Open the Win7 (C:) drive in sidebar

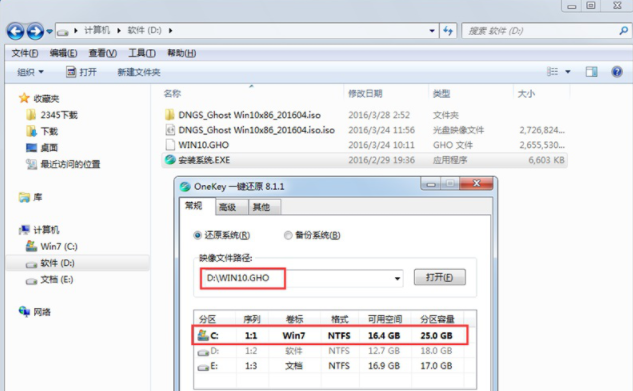pos(52,246)
